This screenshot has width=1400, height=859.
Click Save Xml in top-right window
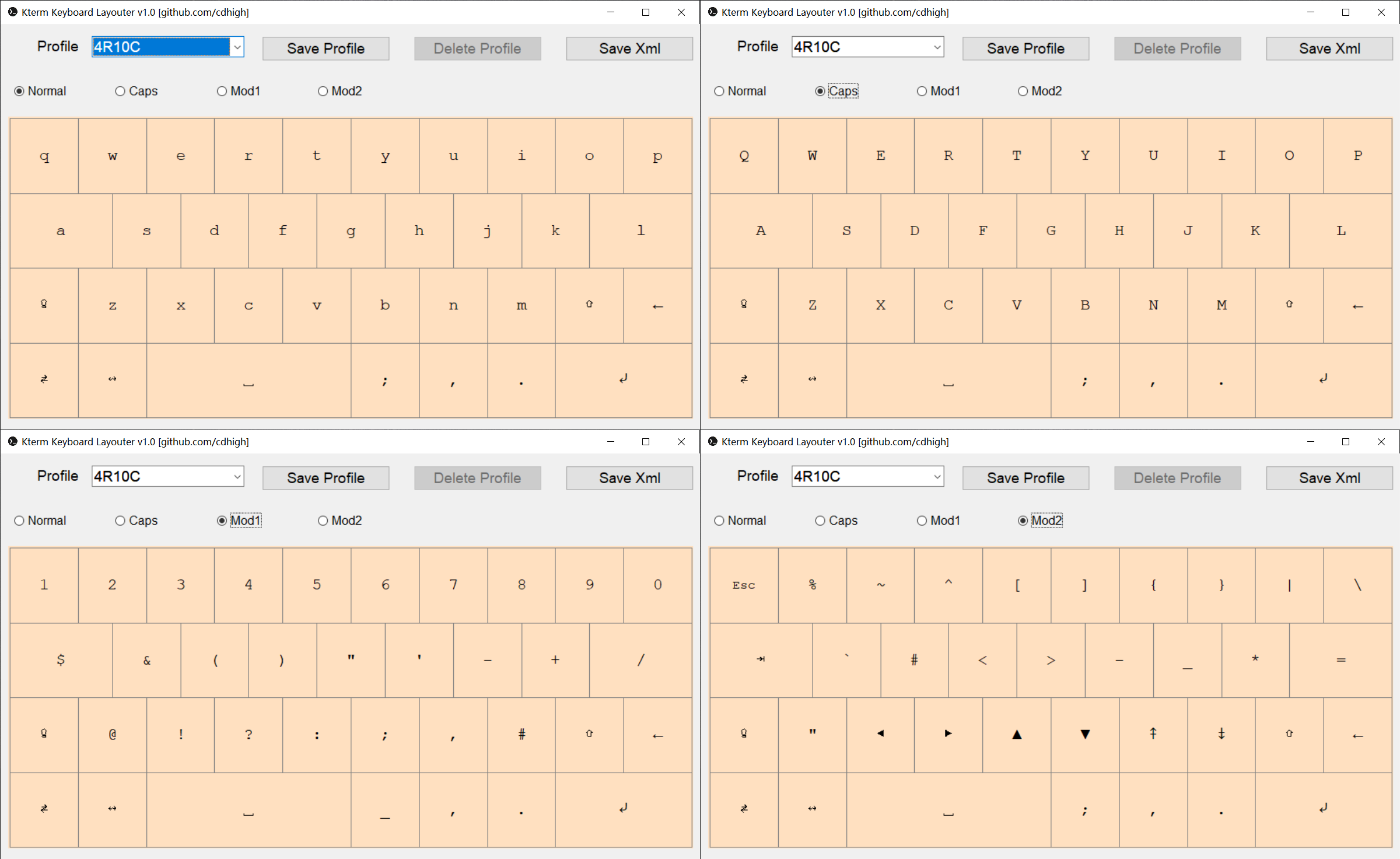pos(1329,48)
